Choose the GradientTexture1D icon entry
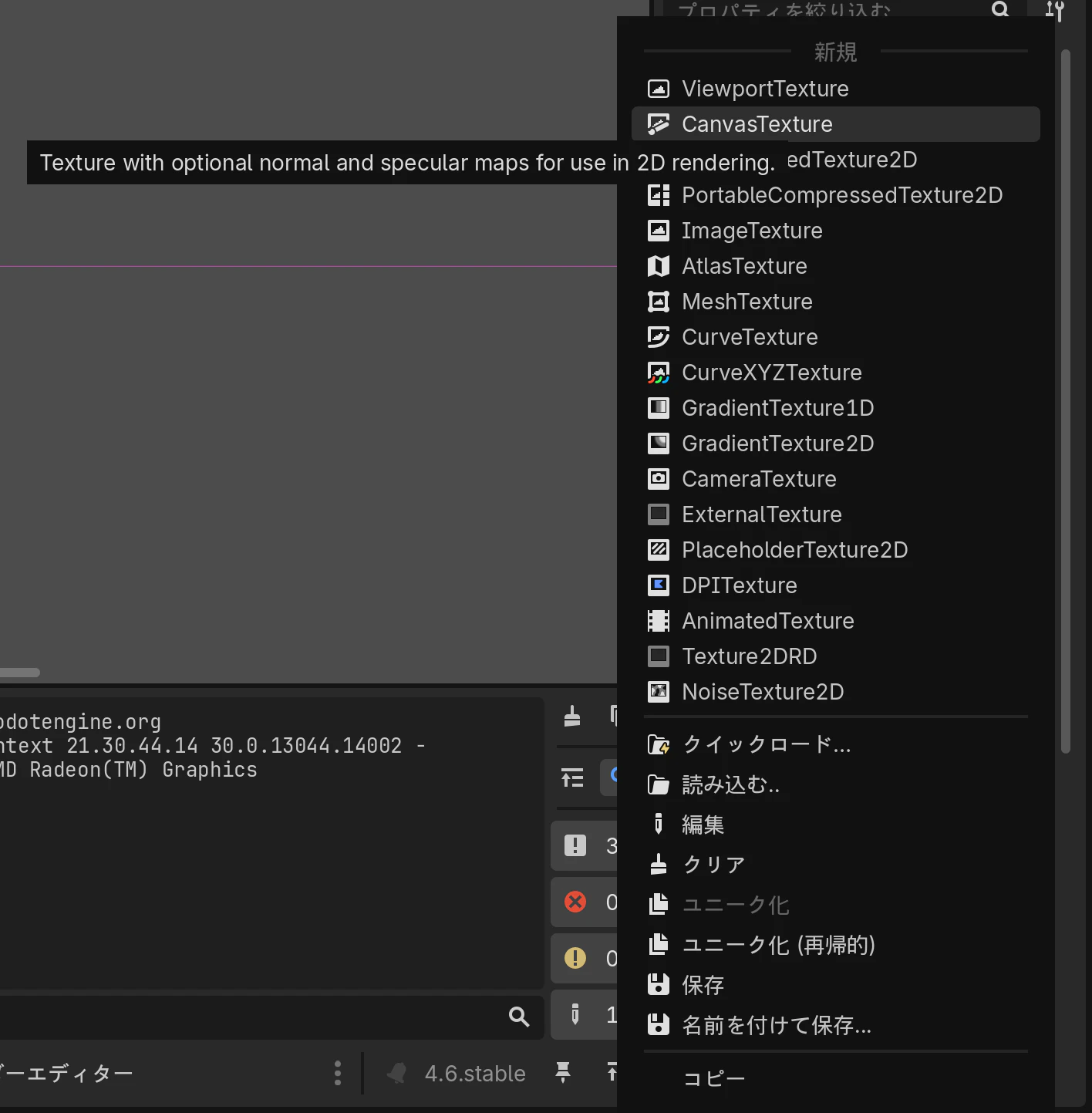 835,408
